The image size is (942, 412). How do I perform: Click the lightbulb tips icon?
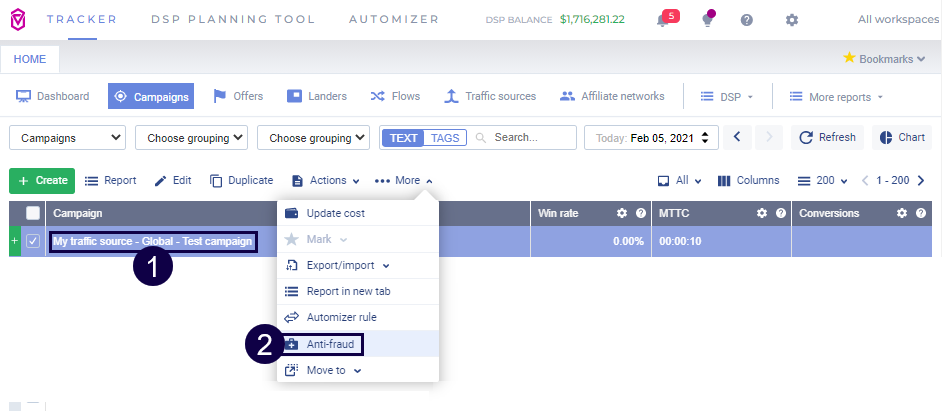pyautogui.click(x=707, y=20)
